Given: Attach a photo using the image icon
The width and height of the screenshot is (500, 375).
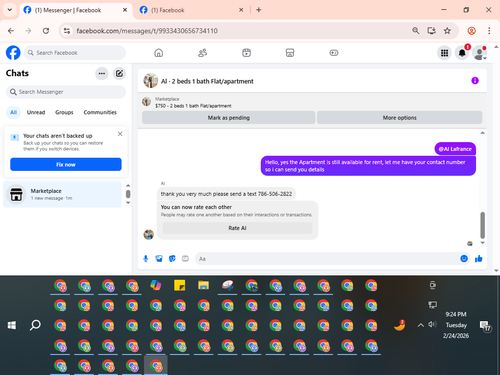Looking at the screenshot, I should 159,259.
